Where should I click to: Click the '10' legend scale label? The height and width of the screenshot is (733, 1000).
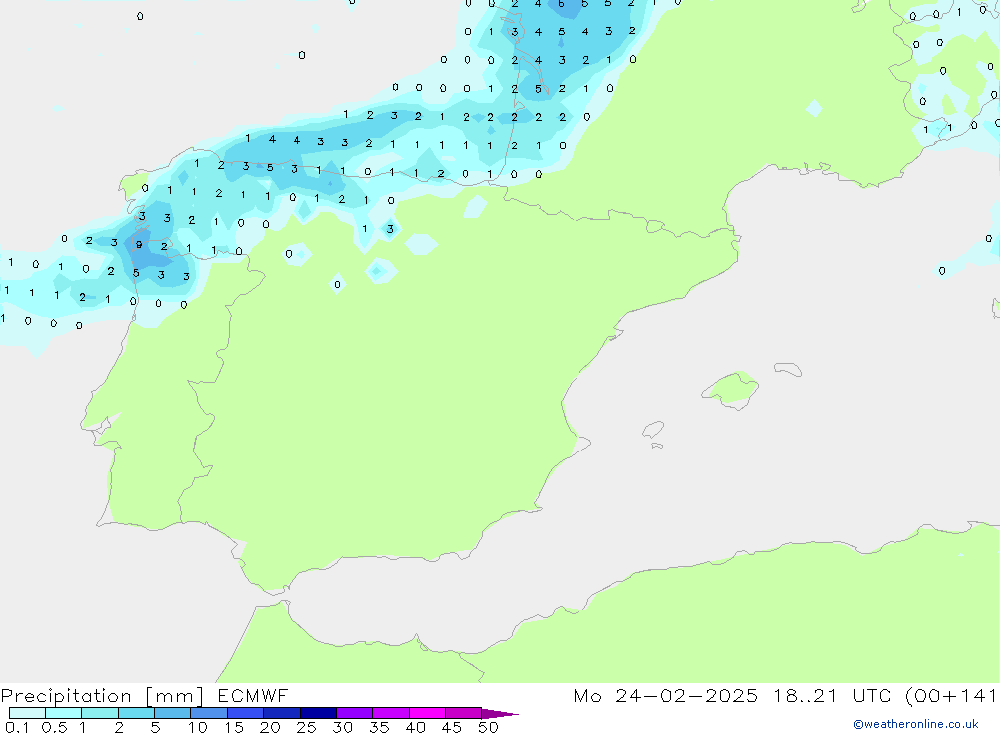point(198,727)
